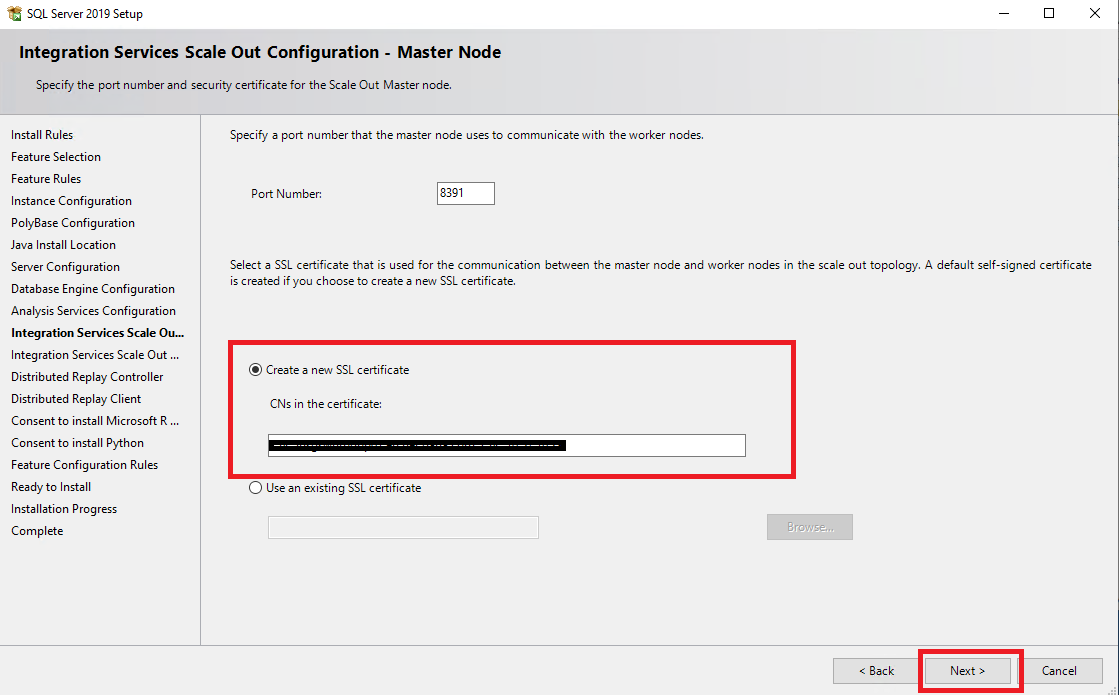Open the Analysis Services Configuration step
The height and width of the screenshot is (695, 1119).
[x=93, y=311]
